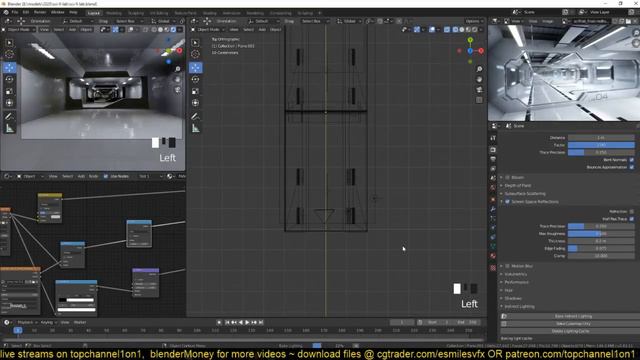This screenshot has height=360, width=640.
Task: Select the Measure tool in left viewport
Action: (x=9, y=129)
